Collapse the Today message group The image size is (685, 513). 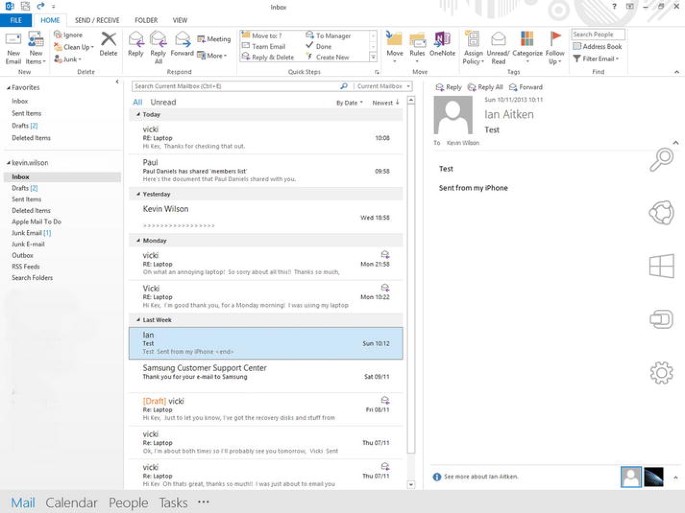138,114
